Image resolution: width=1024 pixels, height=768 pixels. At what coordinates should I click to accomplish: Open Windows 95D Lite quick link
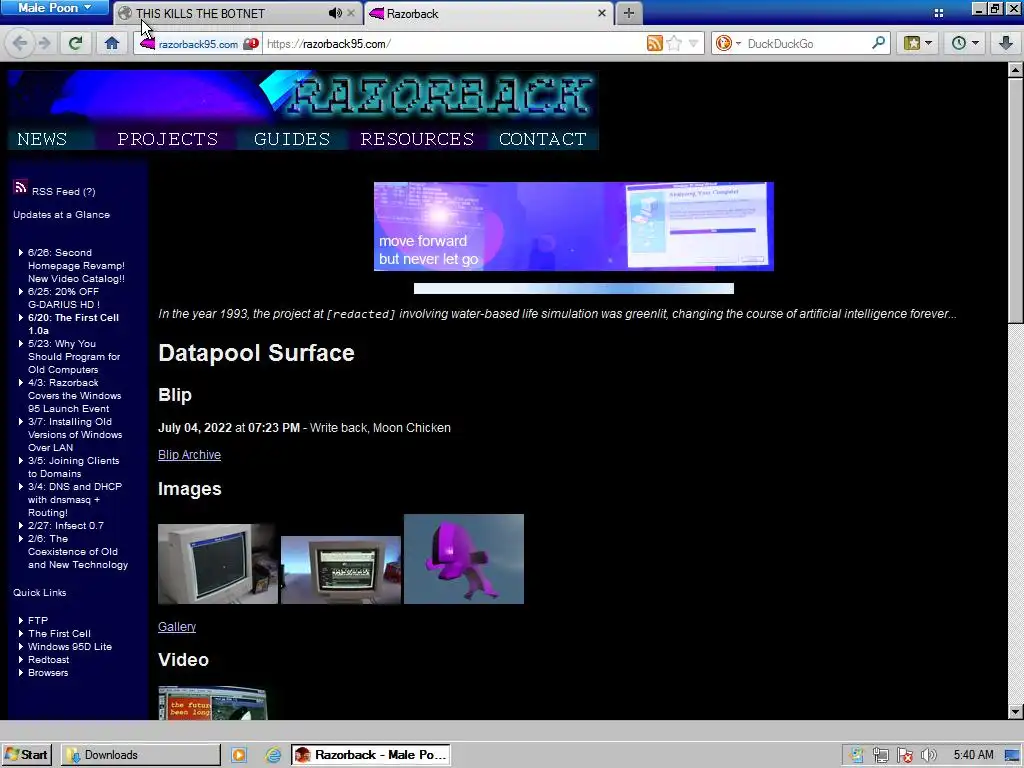[69, 647]
